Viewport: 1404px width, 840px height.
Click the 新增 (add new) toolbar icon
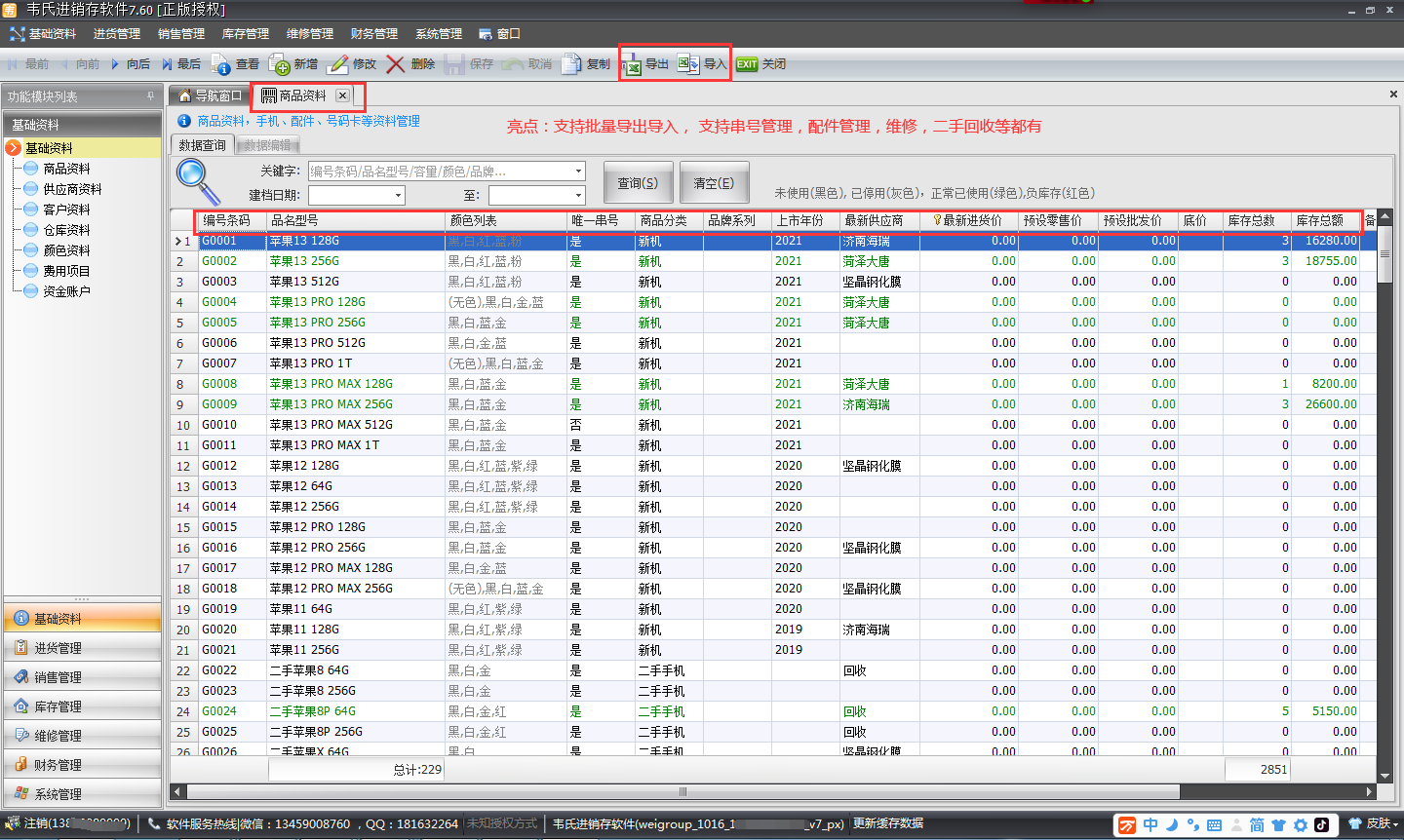[280, 64]
